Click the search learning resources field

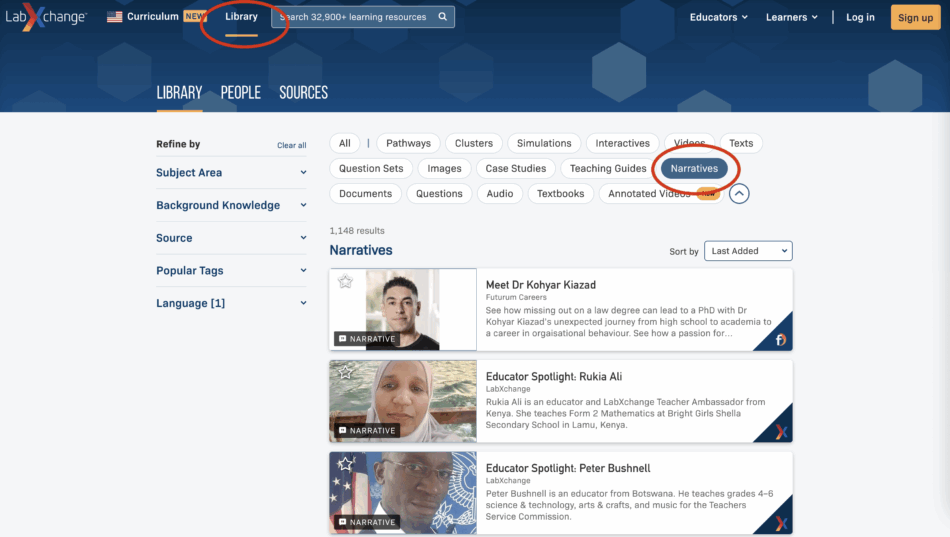point(363,17)
